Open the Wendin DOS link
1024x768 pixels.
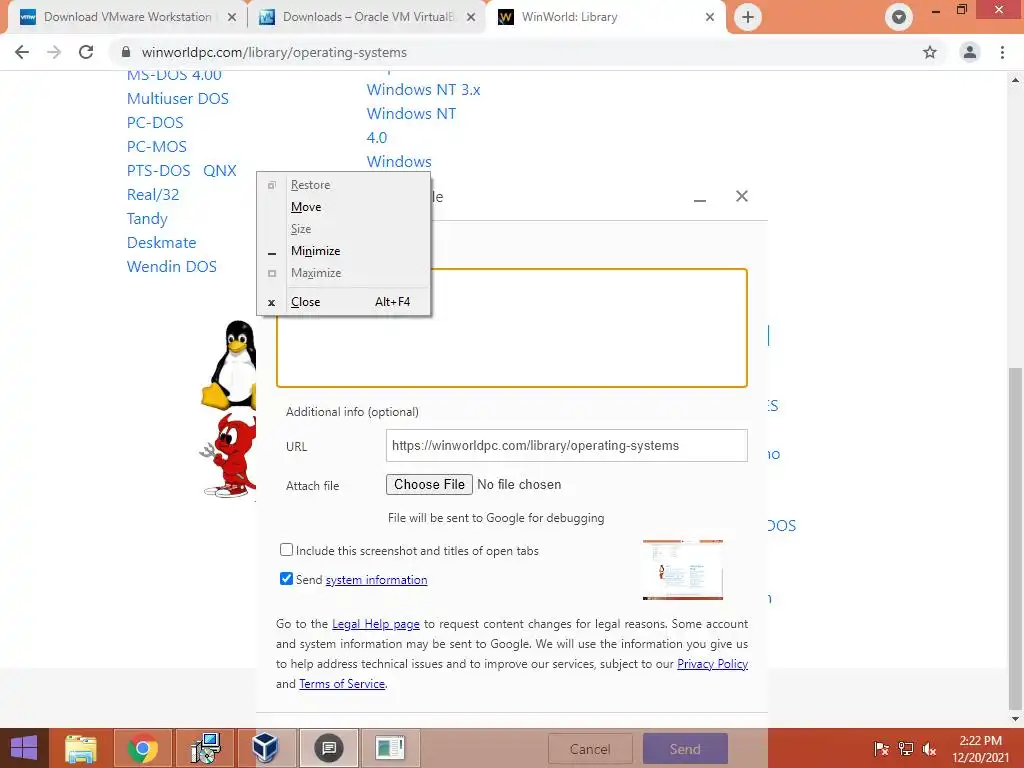pyautogui.click(x=172, y=266)
